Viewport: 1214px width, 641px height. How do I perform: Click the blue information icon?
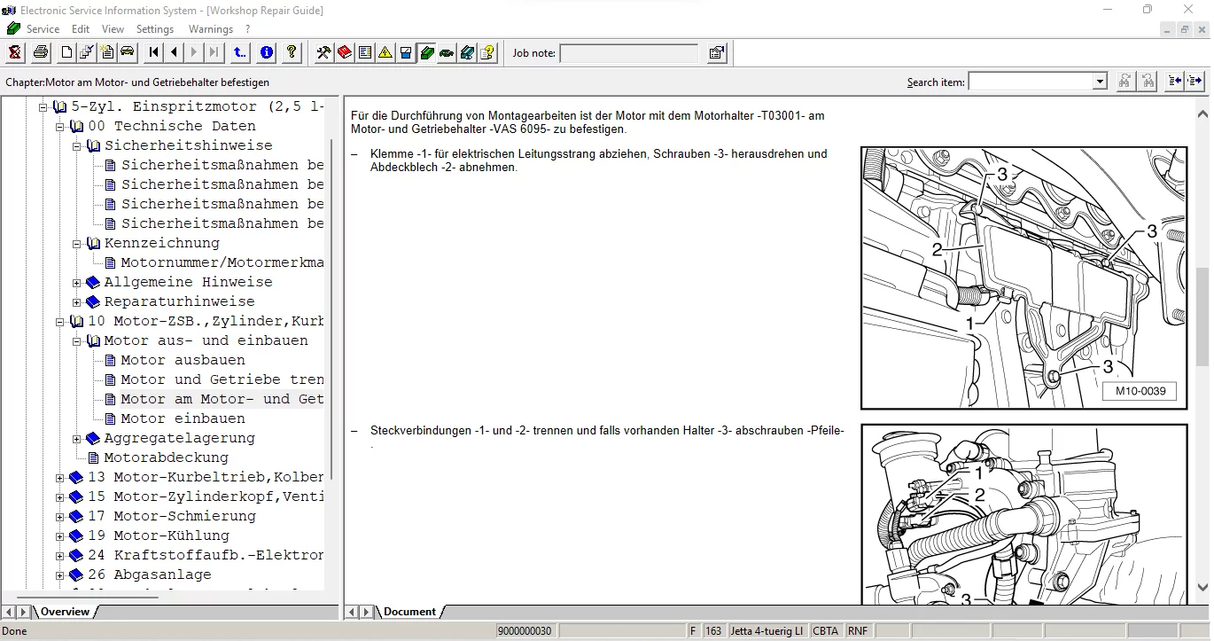tap(266, 53)
